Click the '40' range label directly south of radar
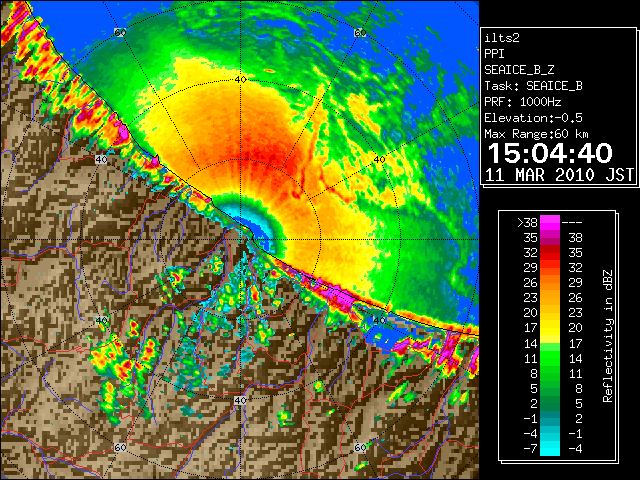This screenshot has width=640, height=480. click(x=240, y=400)
